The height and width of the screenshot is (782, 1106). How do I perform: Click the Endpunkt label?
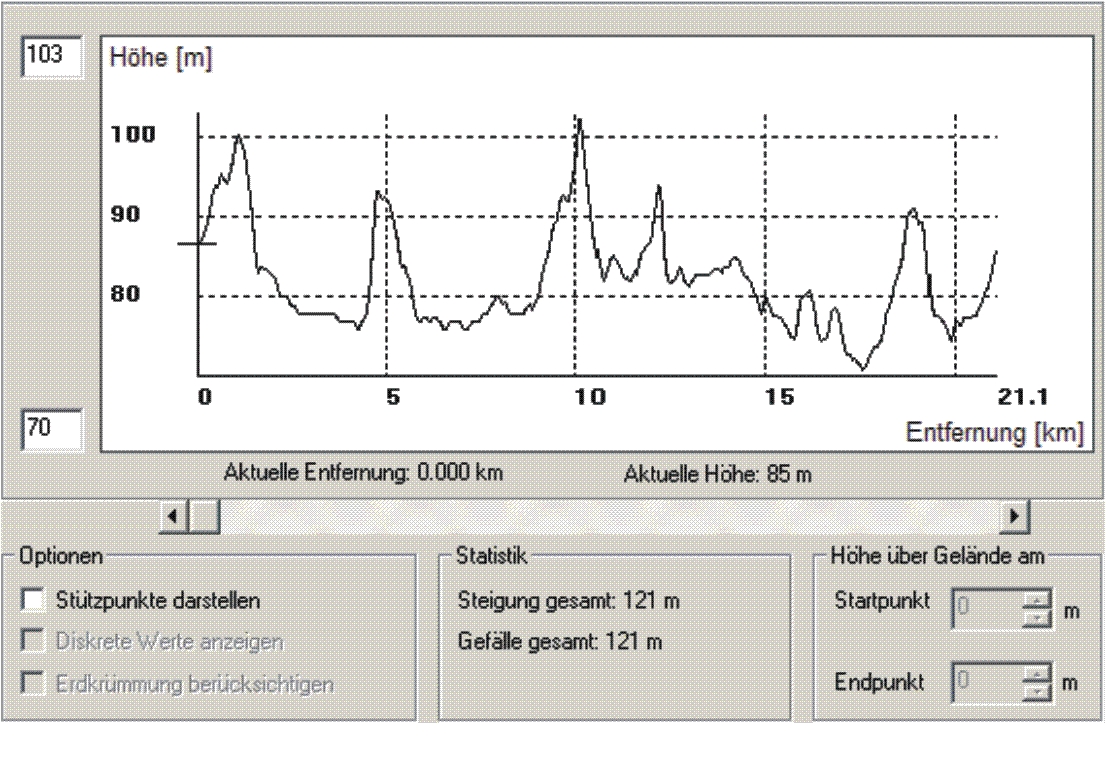click(879, 682)
